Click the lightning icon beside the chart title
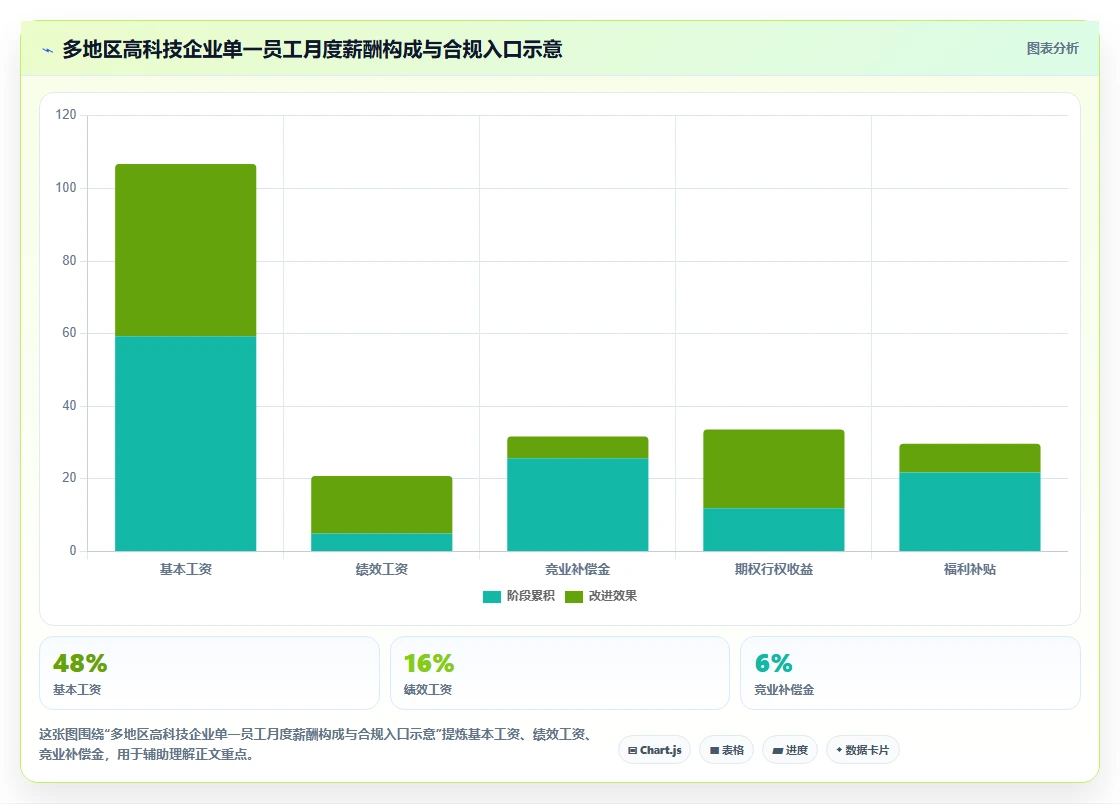Viewport: 1120px width, 804px height. (x=48, y=50)
